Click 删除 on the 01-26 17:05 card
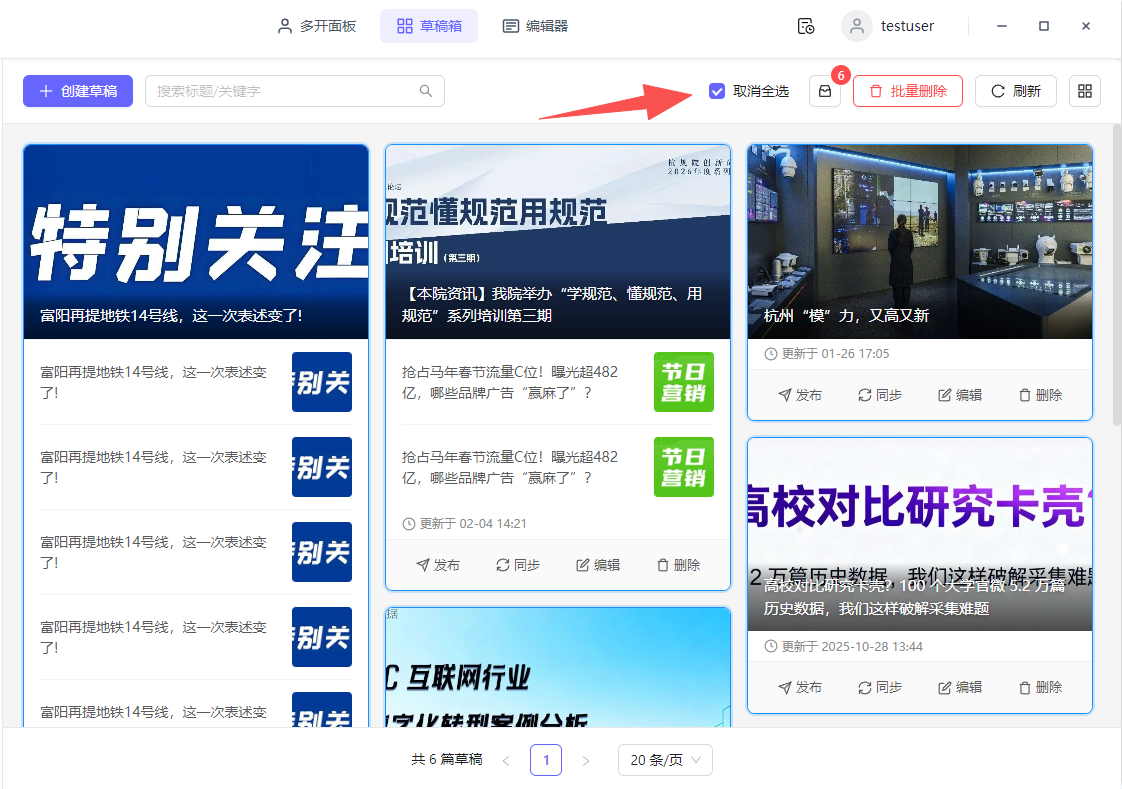This screenshot has height=789, width=1122. 1040,395
